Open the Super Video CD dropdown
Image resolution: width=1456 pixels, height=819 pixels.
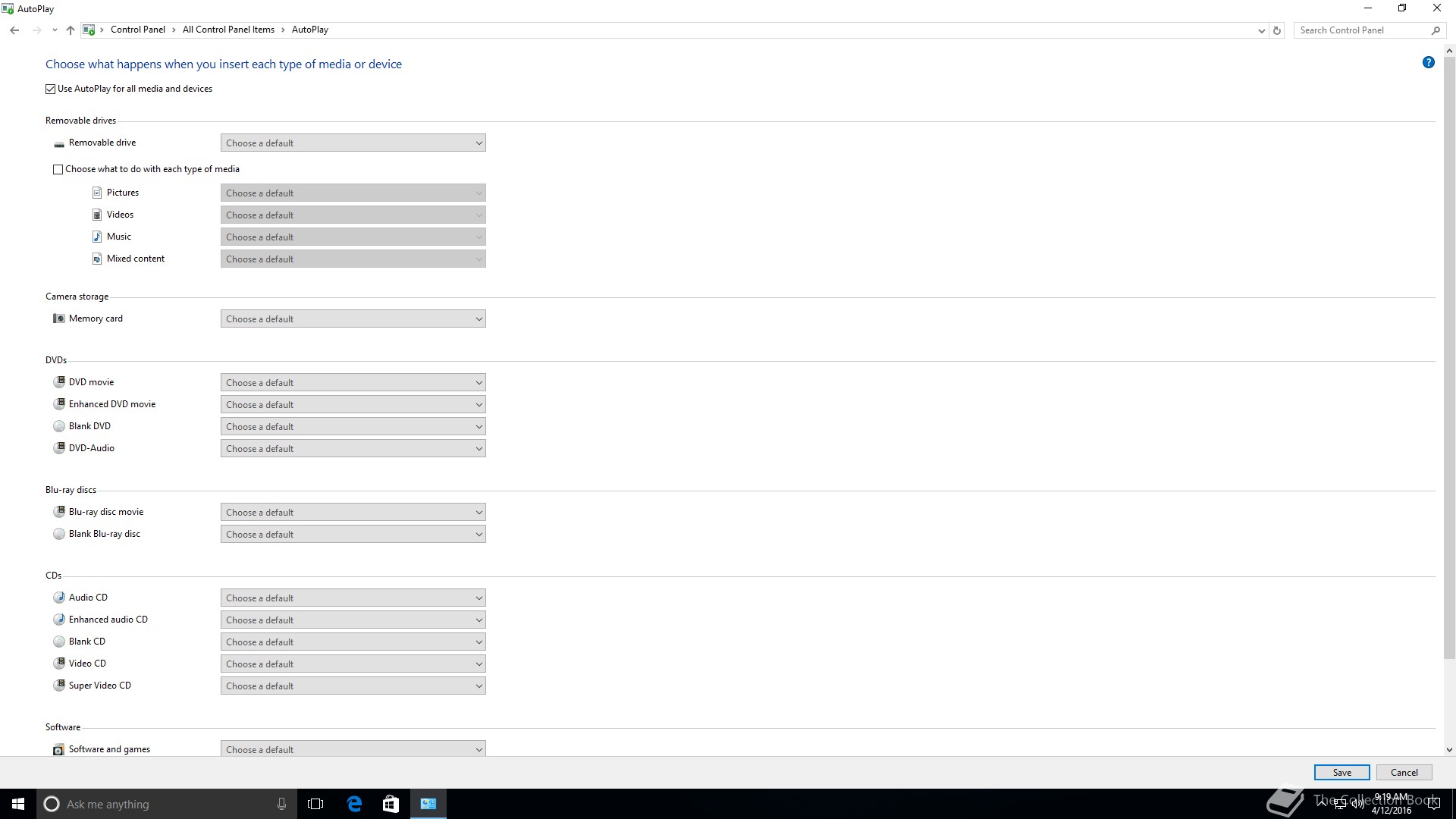tap(353, 686)
